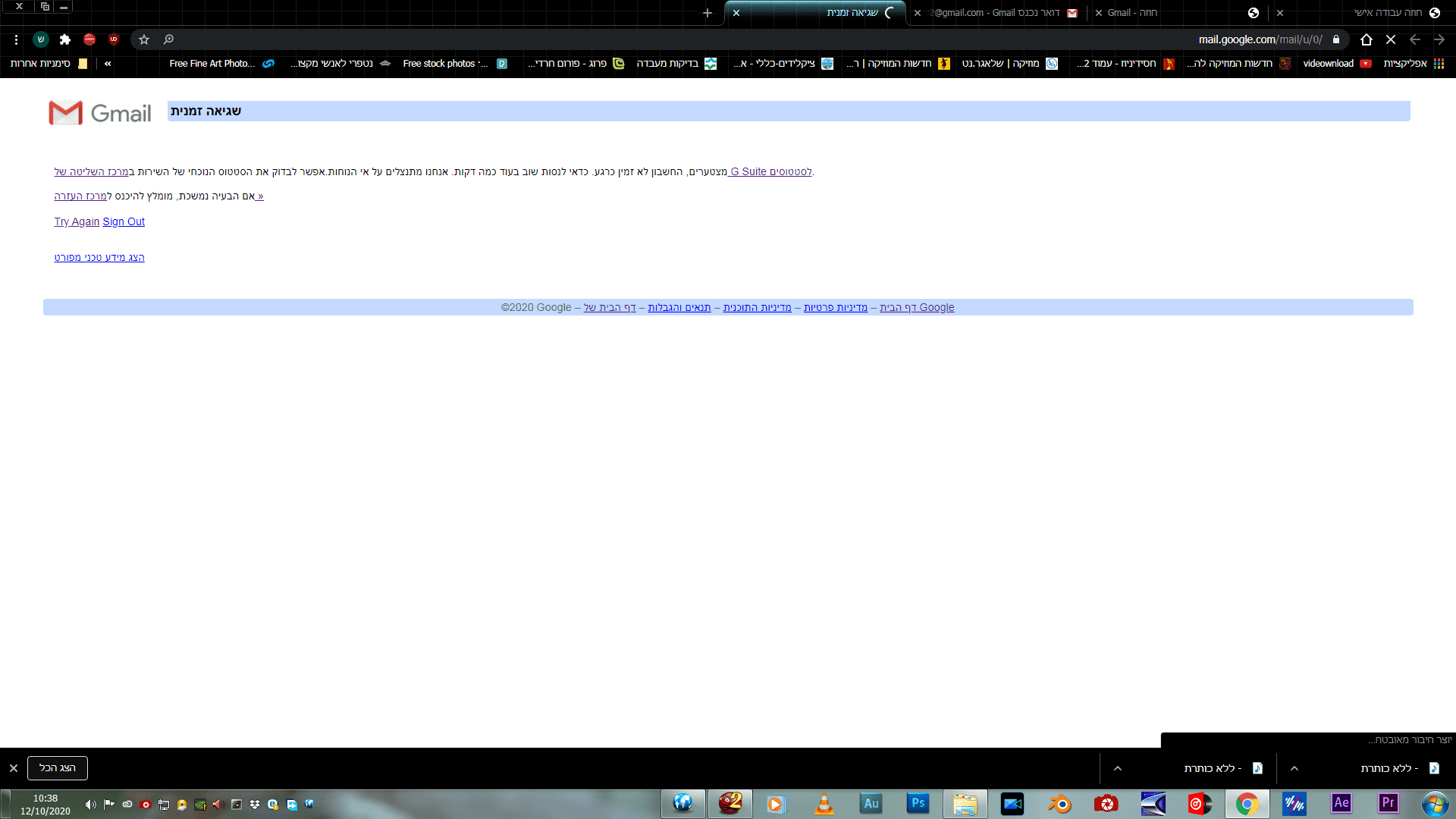Bookmark this page with the star icon
1456x819 pixels.
tap(144, 39)
